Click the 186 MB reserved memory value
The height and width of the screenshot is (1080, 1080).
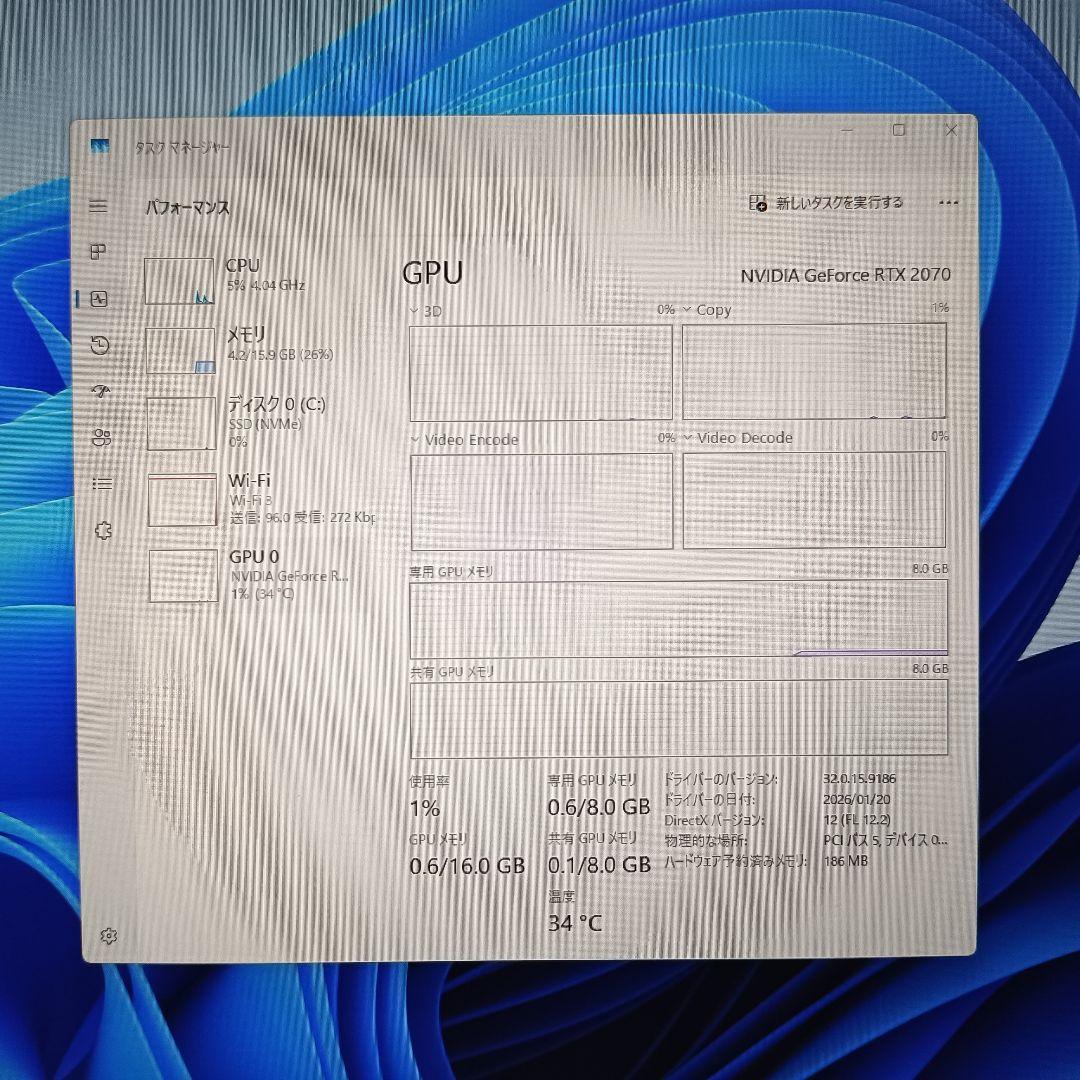[845, 860]
